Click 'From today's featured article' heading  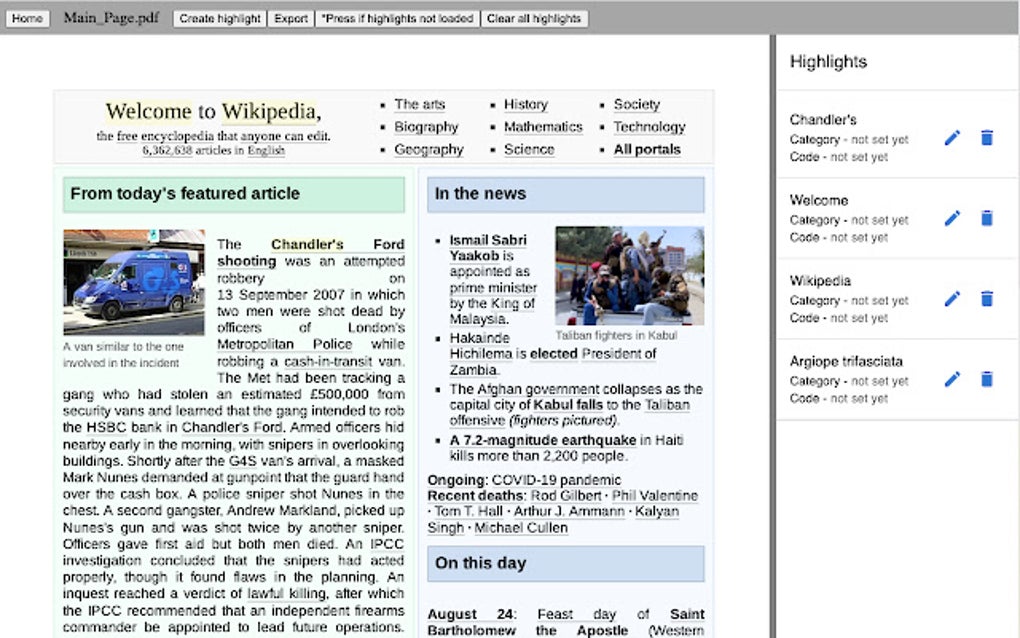click(185, 193)
